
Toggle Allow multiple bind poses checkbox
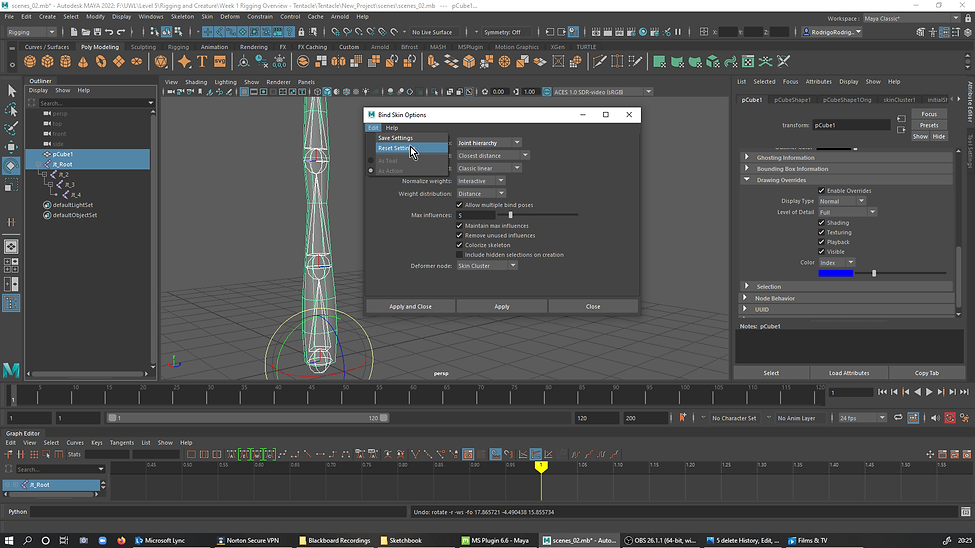(x=460, y=205)
